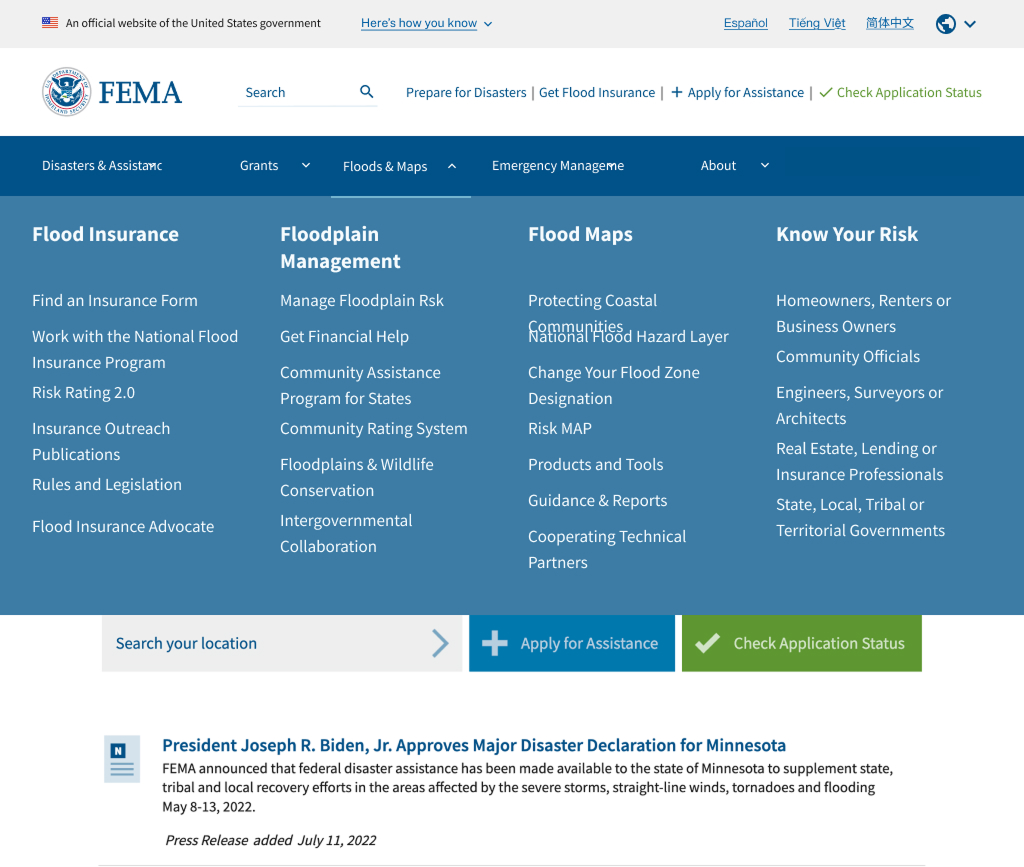Open Intergovernmental Collaboration link
Screen dimensions: 1024x867
[346, 533]
